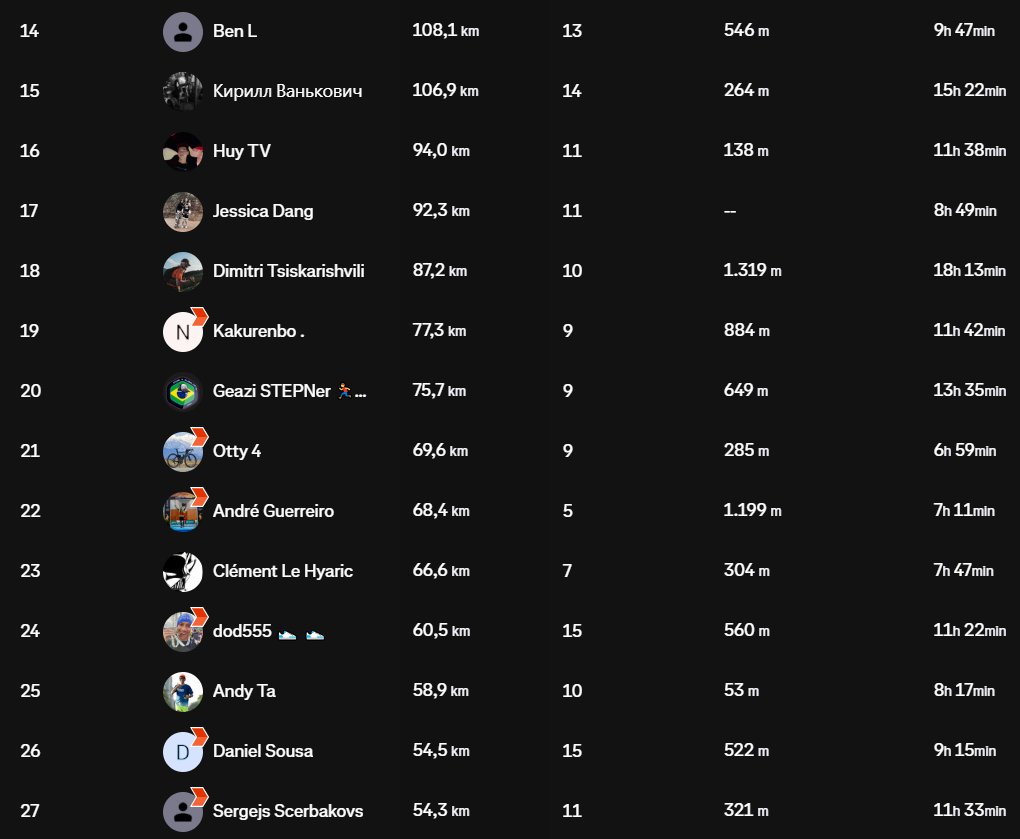Open the Daniel Sousa name link
Screen dimensions: 1020x839
[x=263, y=751]
